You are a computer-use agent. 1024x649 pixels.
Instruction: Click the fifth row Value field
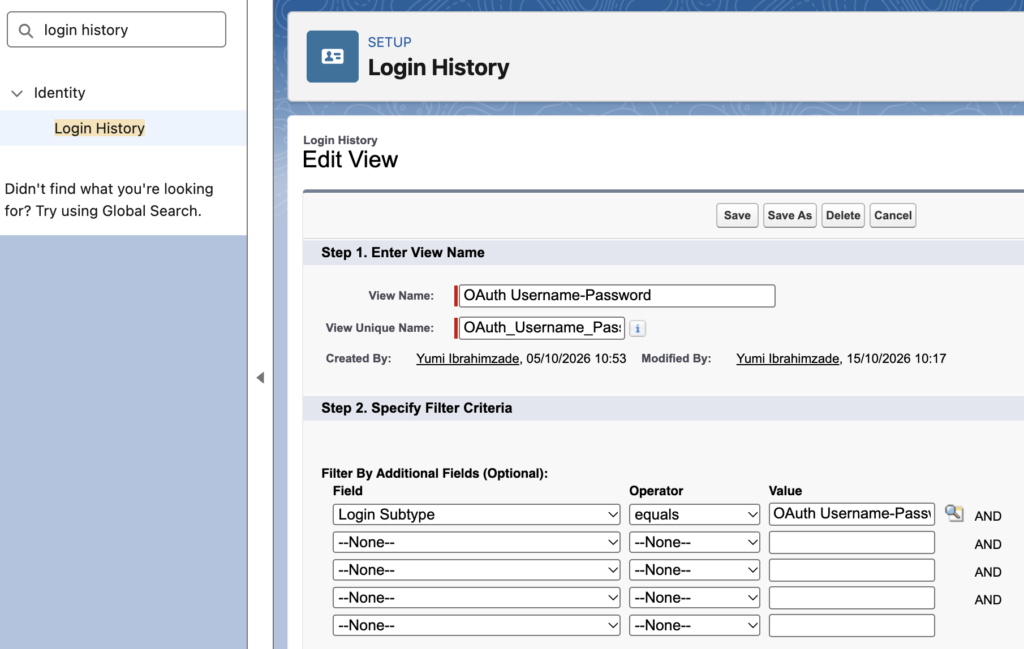coord(852,625)
